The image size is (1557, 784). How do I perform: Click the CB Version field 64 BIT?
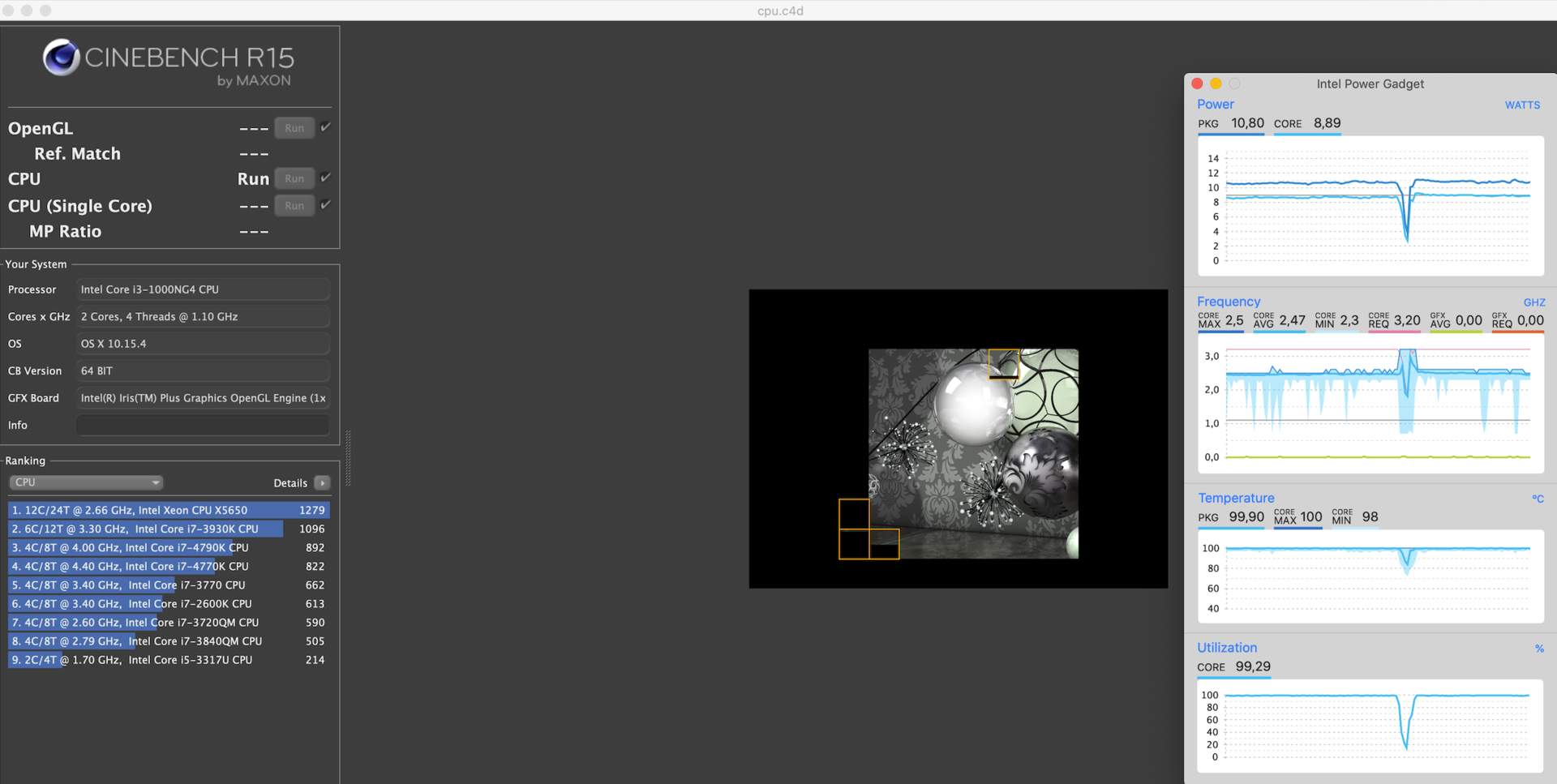(x=203, y=371)
